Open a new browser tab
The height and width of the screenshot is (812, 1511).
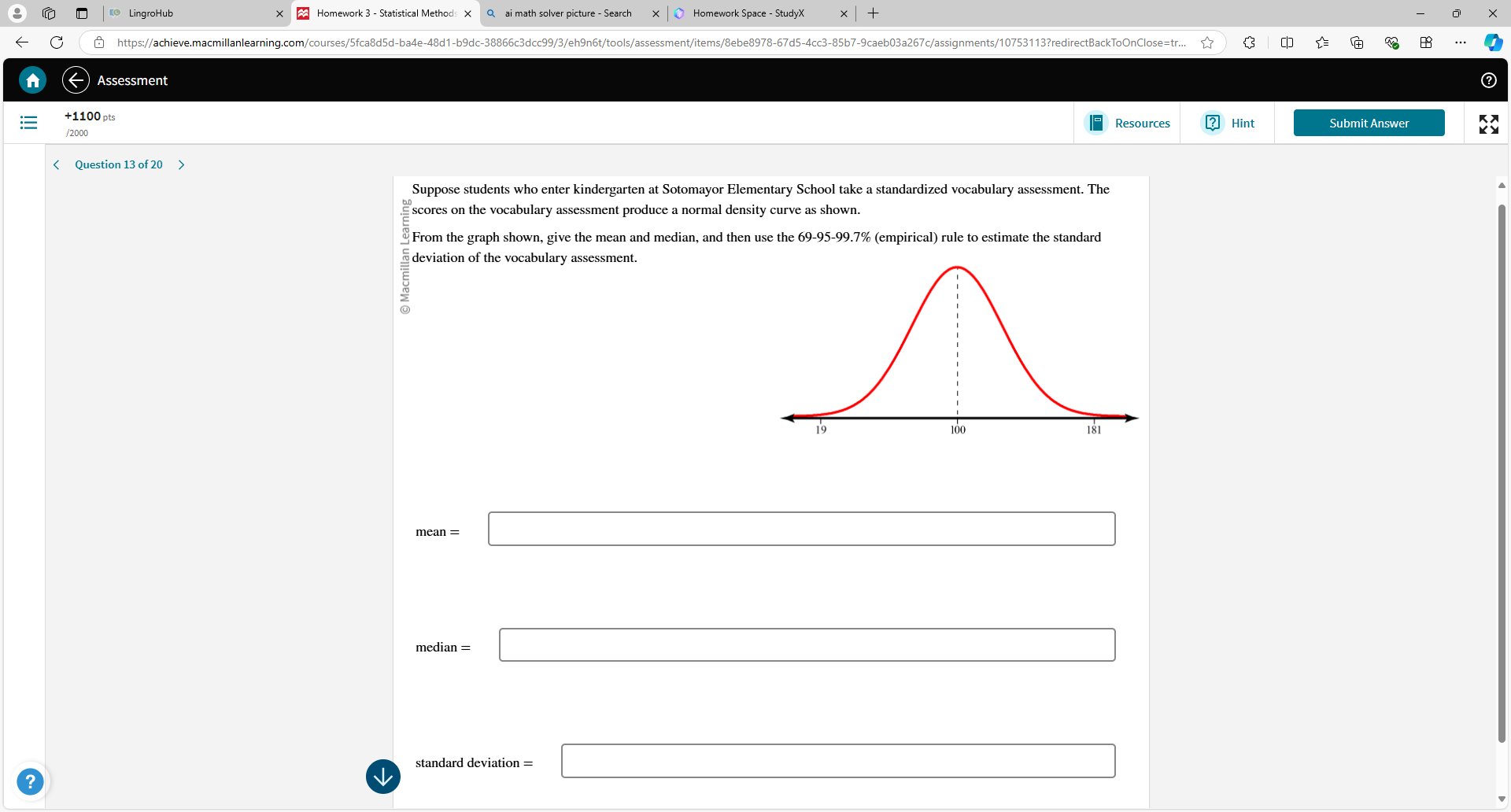(873, 13)
